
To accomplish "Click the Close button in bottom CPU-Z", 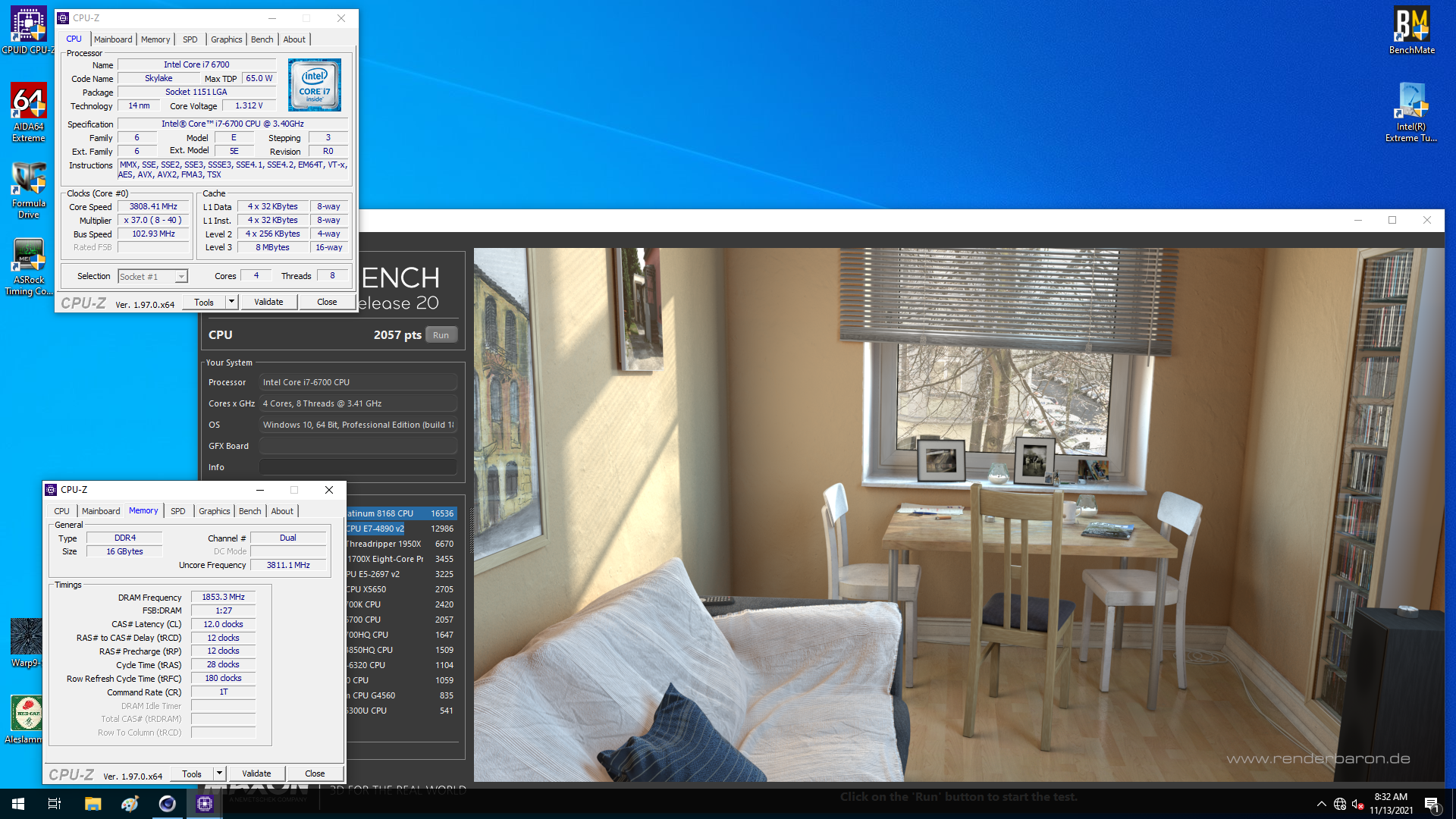I will click(315, 773).
